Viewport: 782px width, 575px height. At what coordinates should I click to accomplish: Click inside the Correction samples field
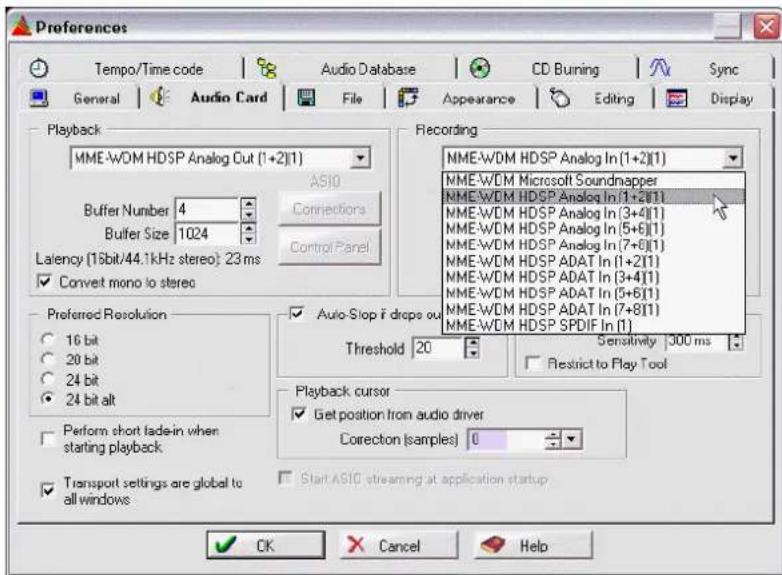pyautogui.click(x=506, y=439)
